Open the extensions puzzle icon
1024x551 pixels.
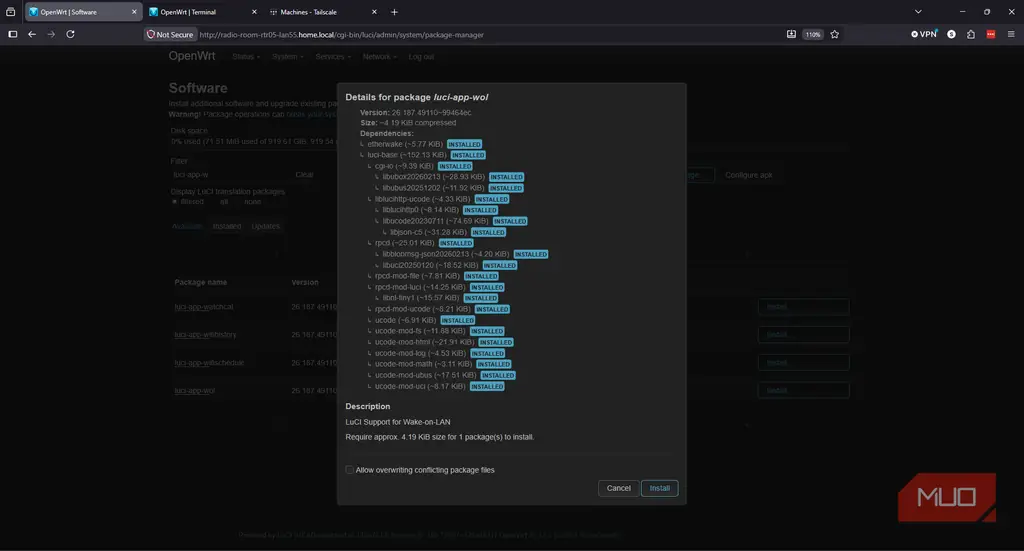[971, 35]
